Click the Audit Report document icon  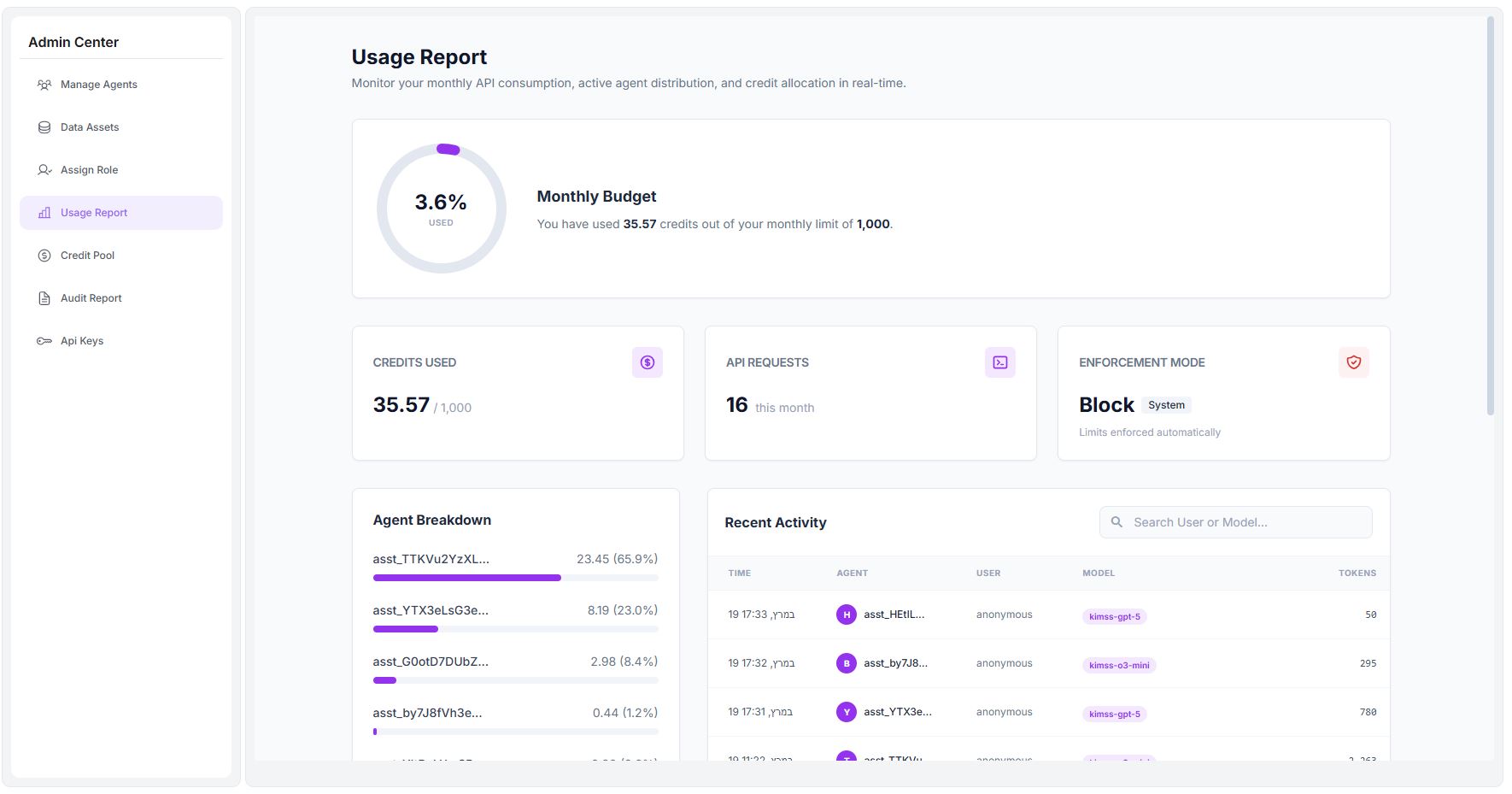click(44, 297)
